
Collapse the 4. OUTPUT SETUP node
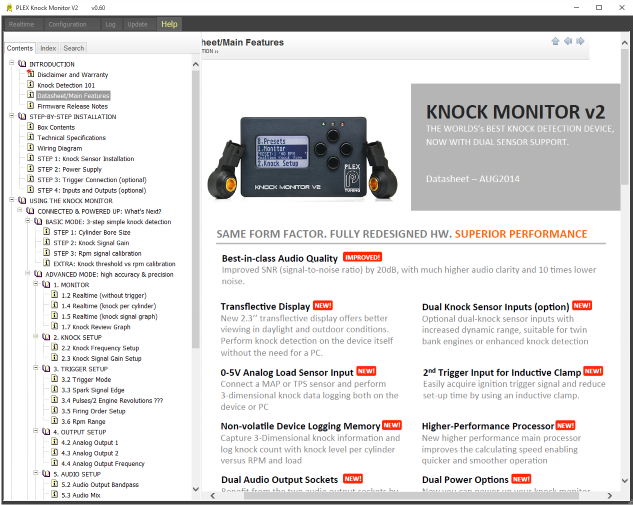(x=36, y=431)
